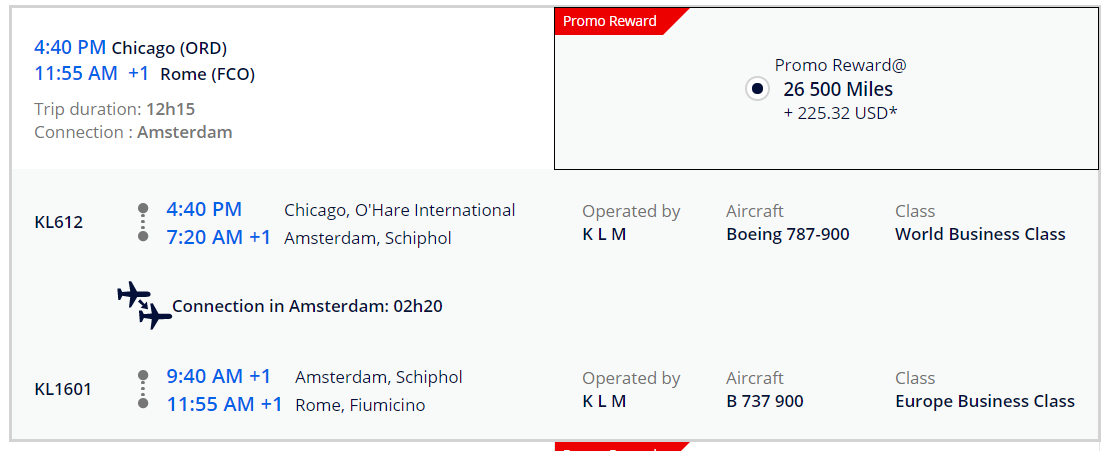
Task: Click Europe Business Class label
Action: (x=985, y=401)
